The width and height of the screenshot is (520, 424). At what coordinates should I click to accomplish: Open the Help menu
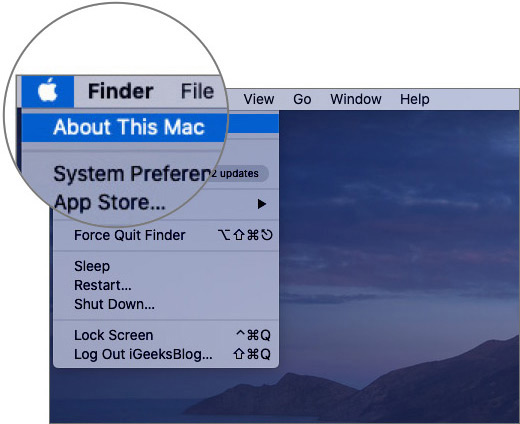click(414, 99)
